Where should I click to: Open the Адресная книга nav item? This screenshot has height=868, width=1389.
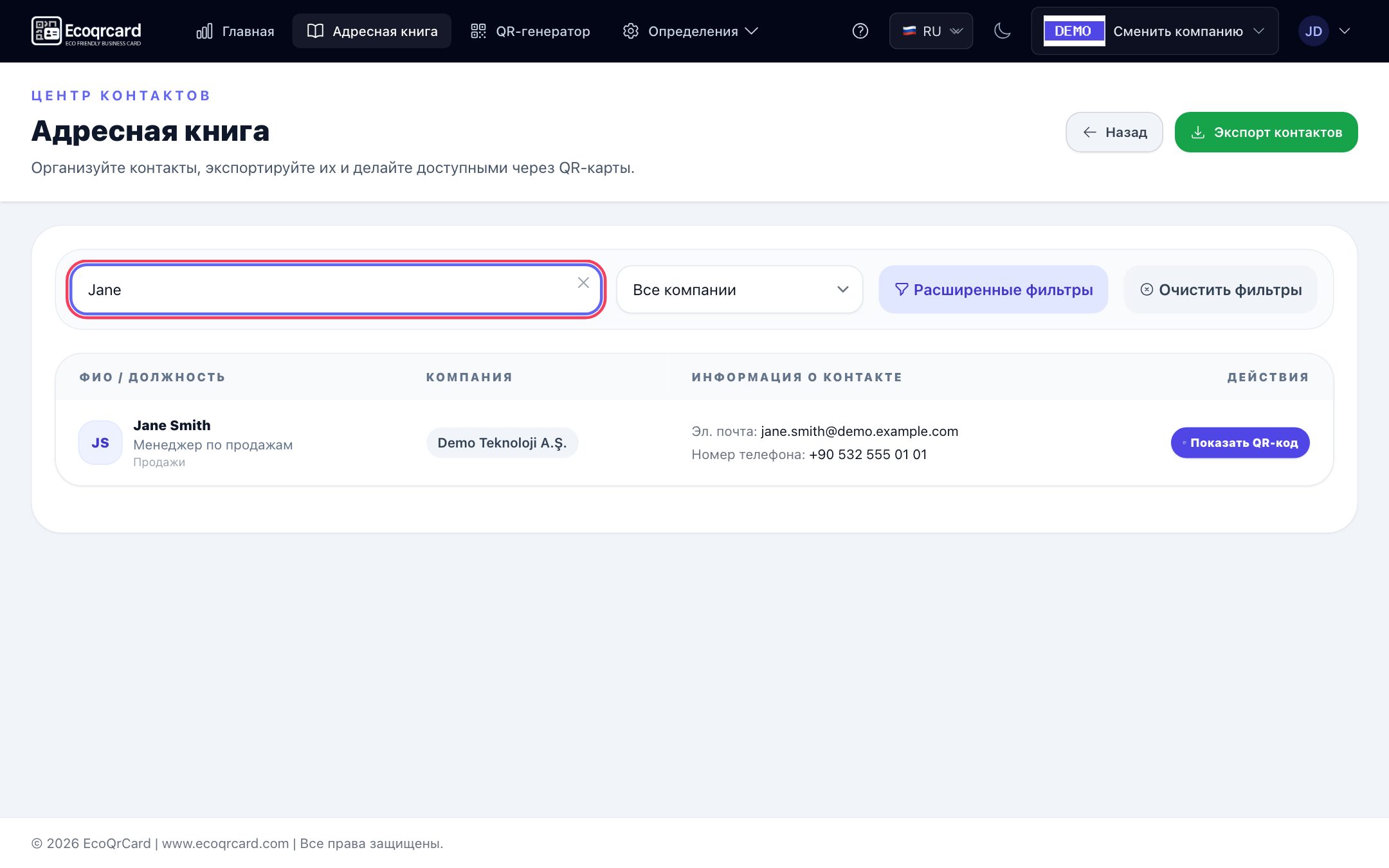[x=372, y=31]
